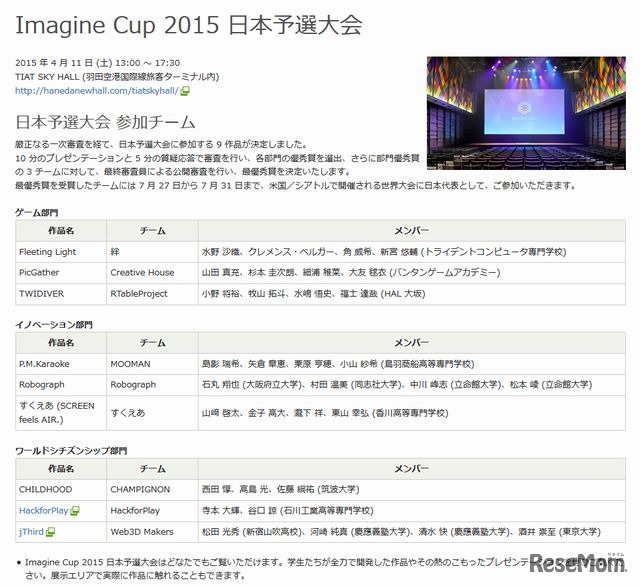The width and height of the screenshot is (640, 586).
Task: Select the TWIDIVER table cell
Action: (x=61, y=294)
